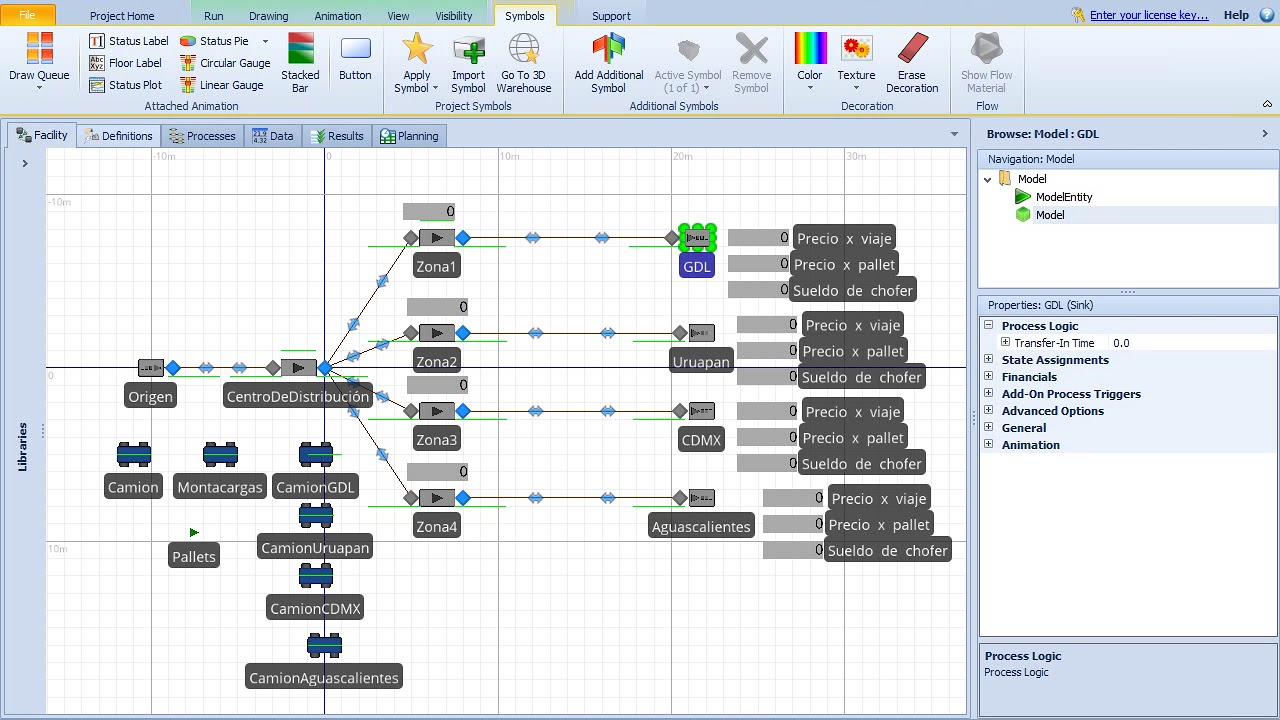Open the Data window tab
1280x720 pixels.
(273, 136)
